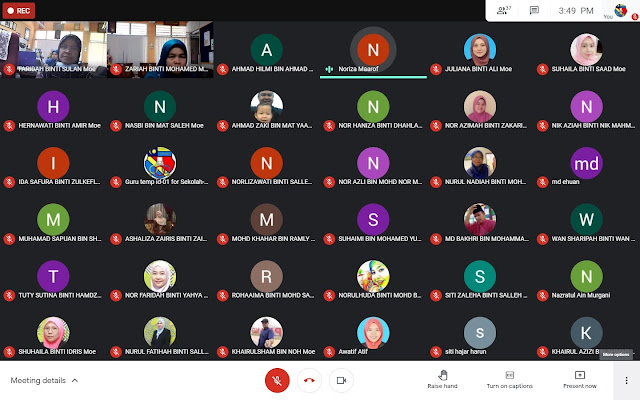Image resolution: width=640 pixels, height=400 pixels.
Task: Toggle the microphone mute button
Action: [277, 380]
